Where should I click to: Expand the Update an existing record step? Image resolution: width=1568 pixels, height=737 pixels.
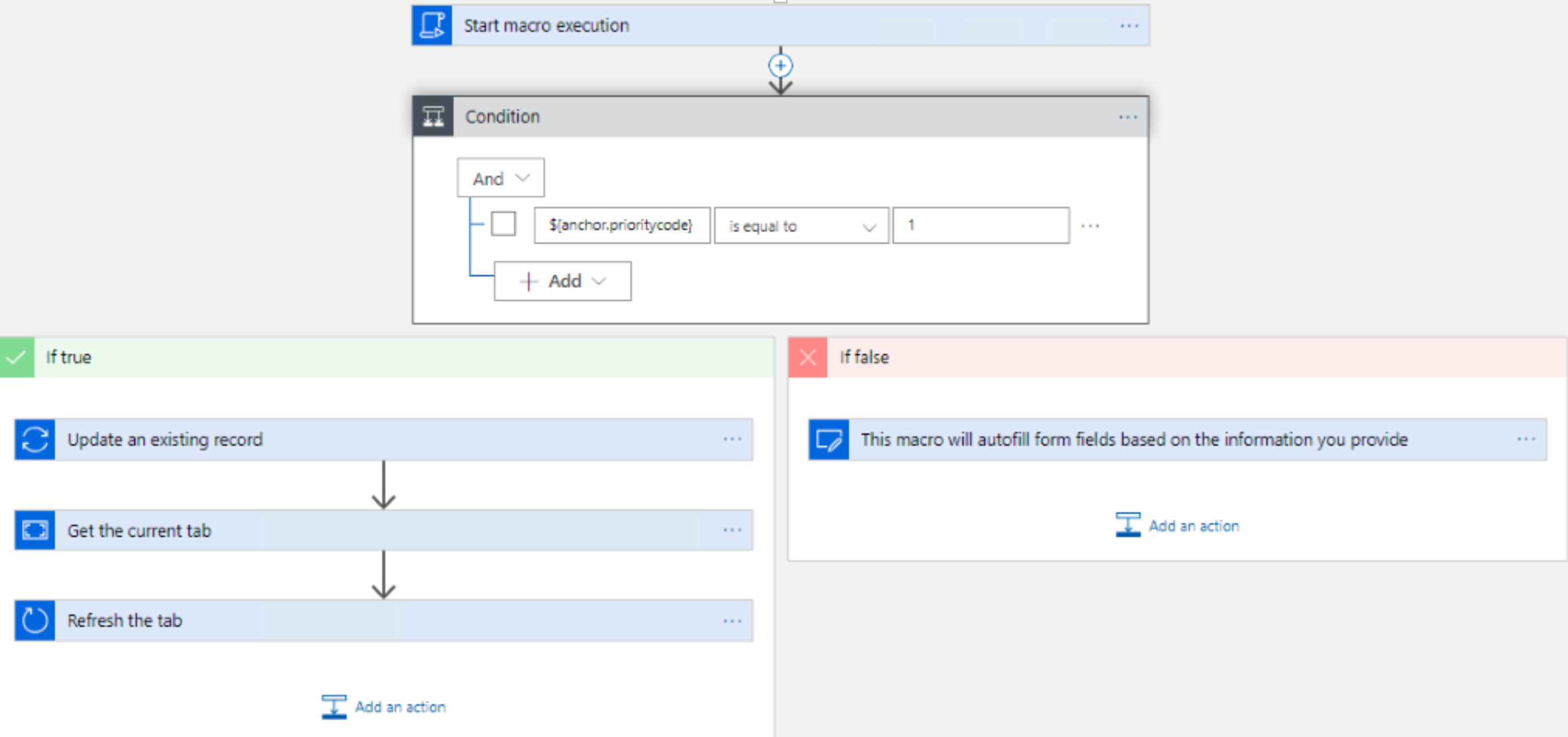click(x=384, y=439)
